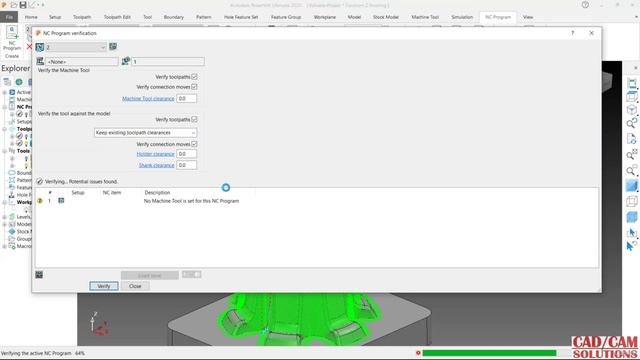Expand the Active node in Explorer tree
640x360 pixels.
coord(4,92)
